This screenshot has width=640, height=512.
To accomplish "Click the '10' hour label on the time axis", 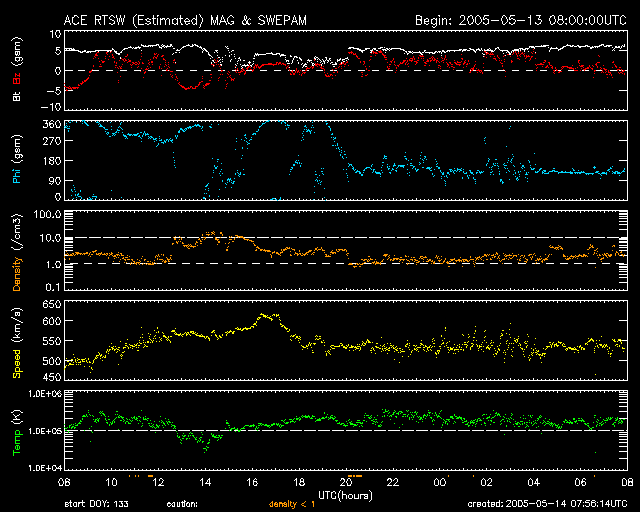I will pyautogui.click(x=111, y=482).
